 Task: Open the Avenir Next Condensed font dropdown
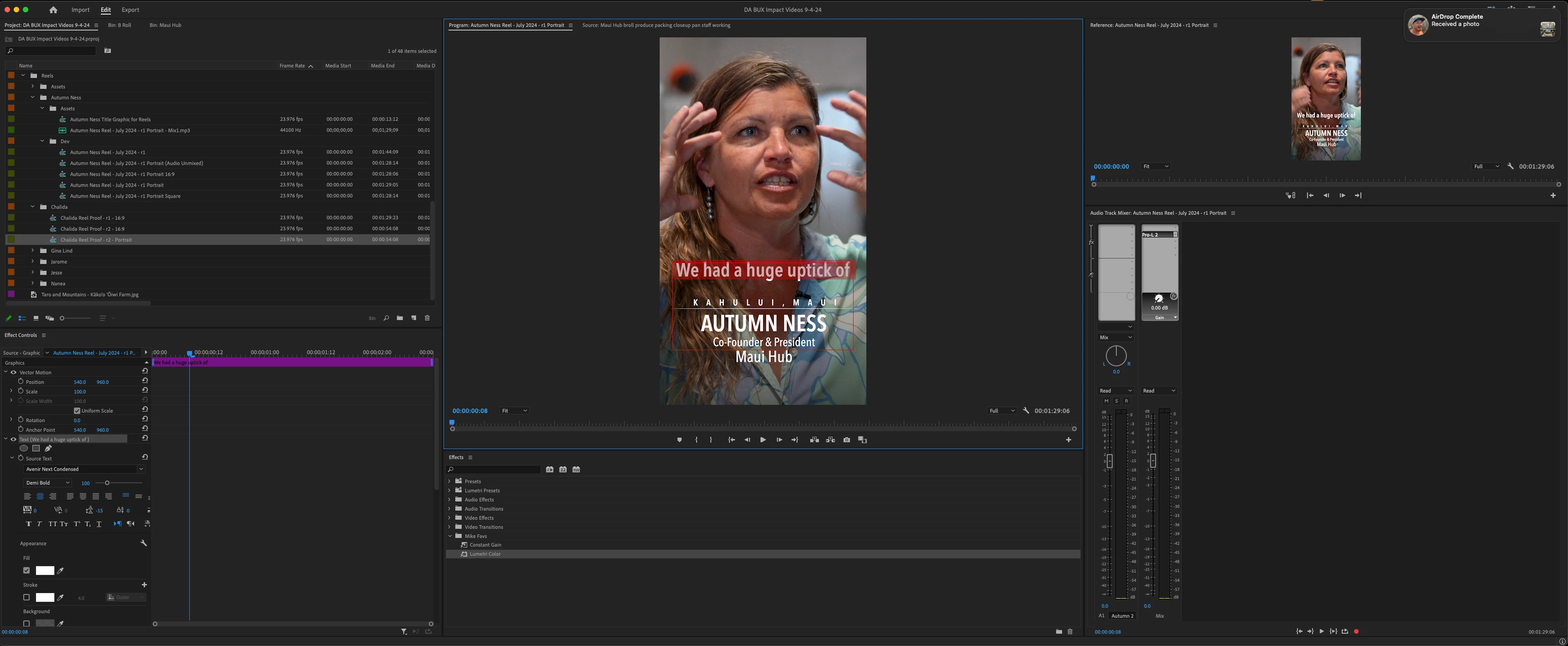pyautogui.click(x=84, y=469)
